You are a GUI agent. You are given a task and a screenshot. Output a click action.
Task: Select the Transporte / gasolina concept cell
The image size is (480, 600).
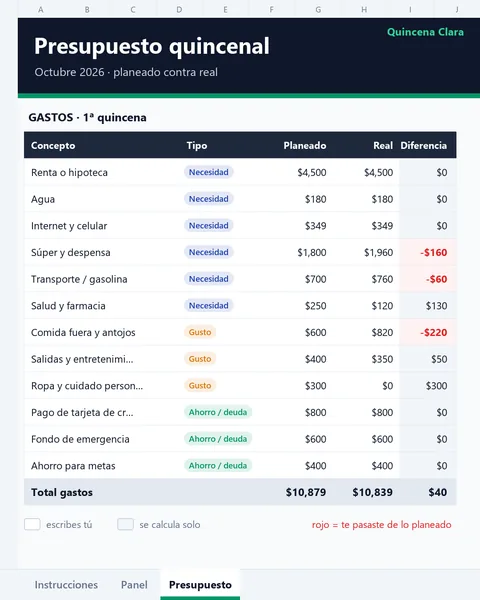point(79,279)
